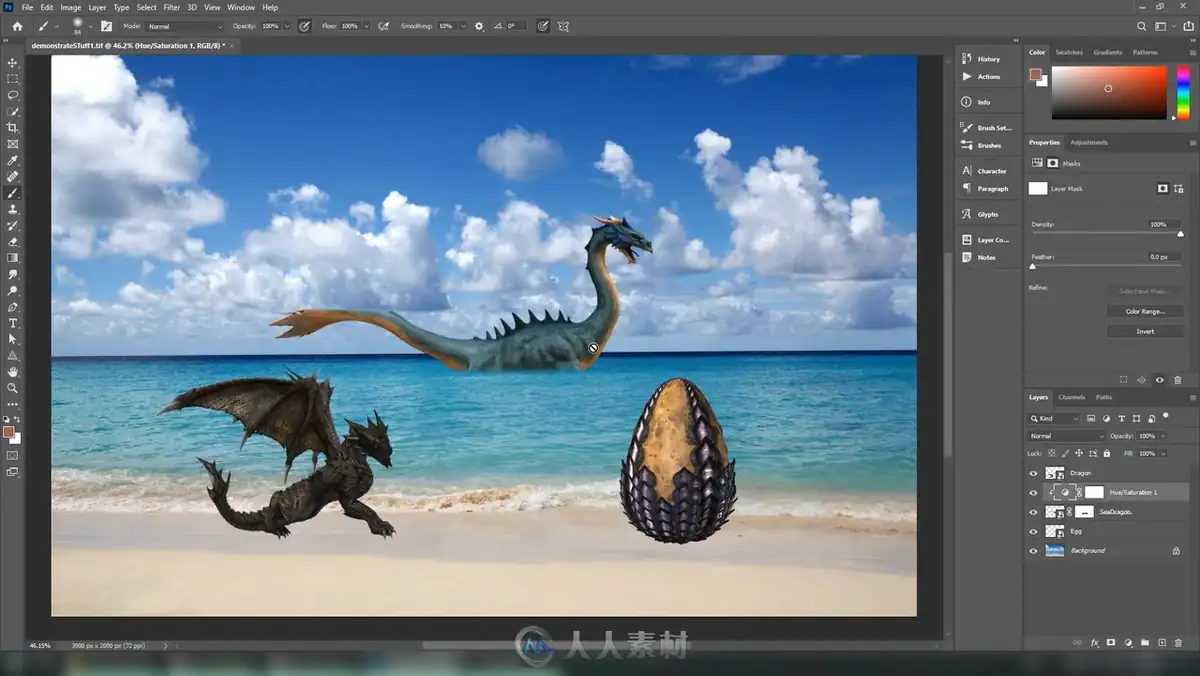Open the layer Fill dropdown arrow
Screen dimensions: 1200x676
point(1163,453)
